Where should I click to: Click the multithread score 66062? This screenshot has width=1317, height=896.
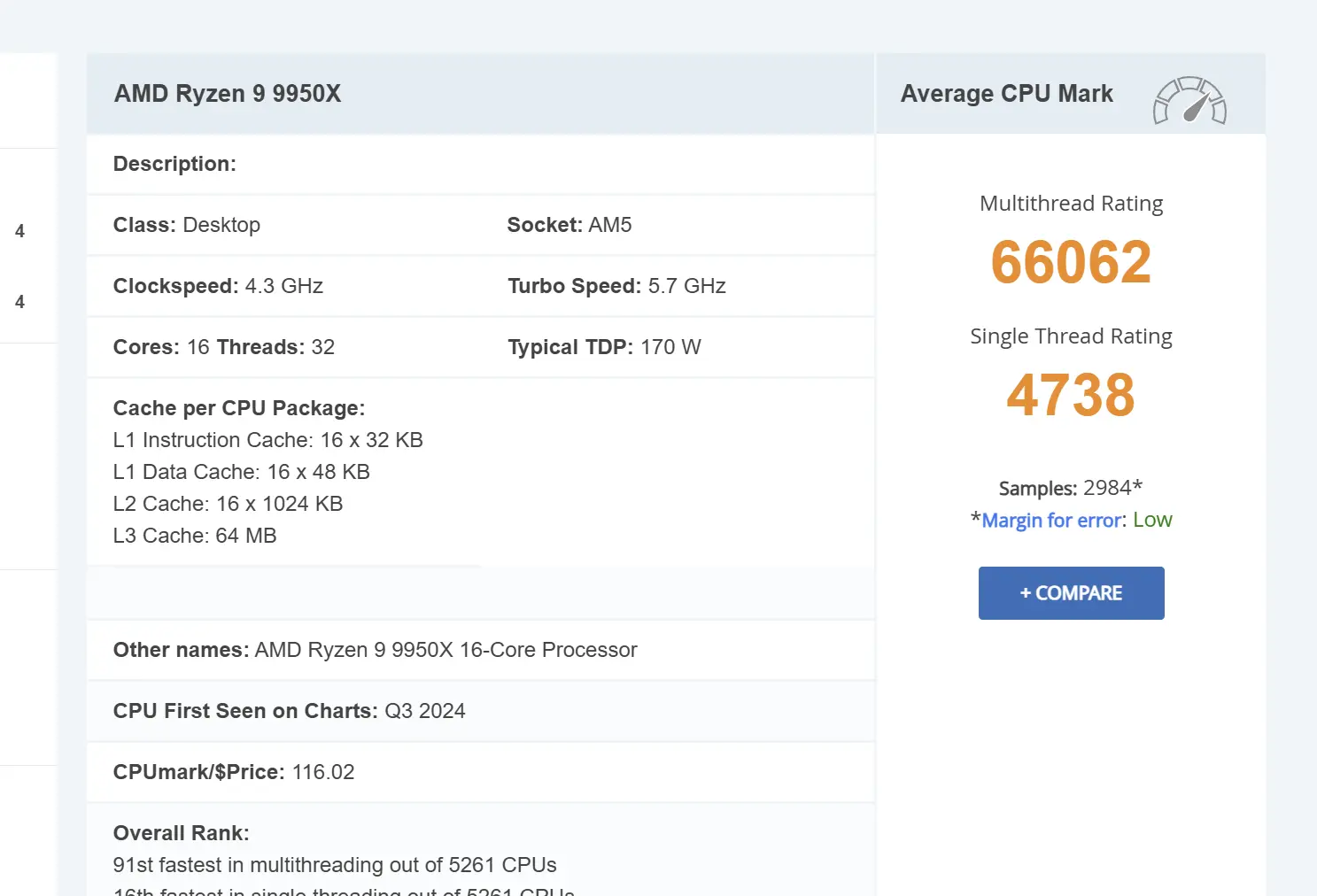(1071, 262)
